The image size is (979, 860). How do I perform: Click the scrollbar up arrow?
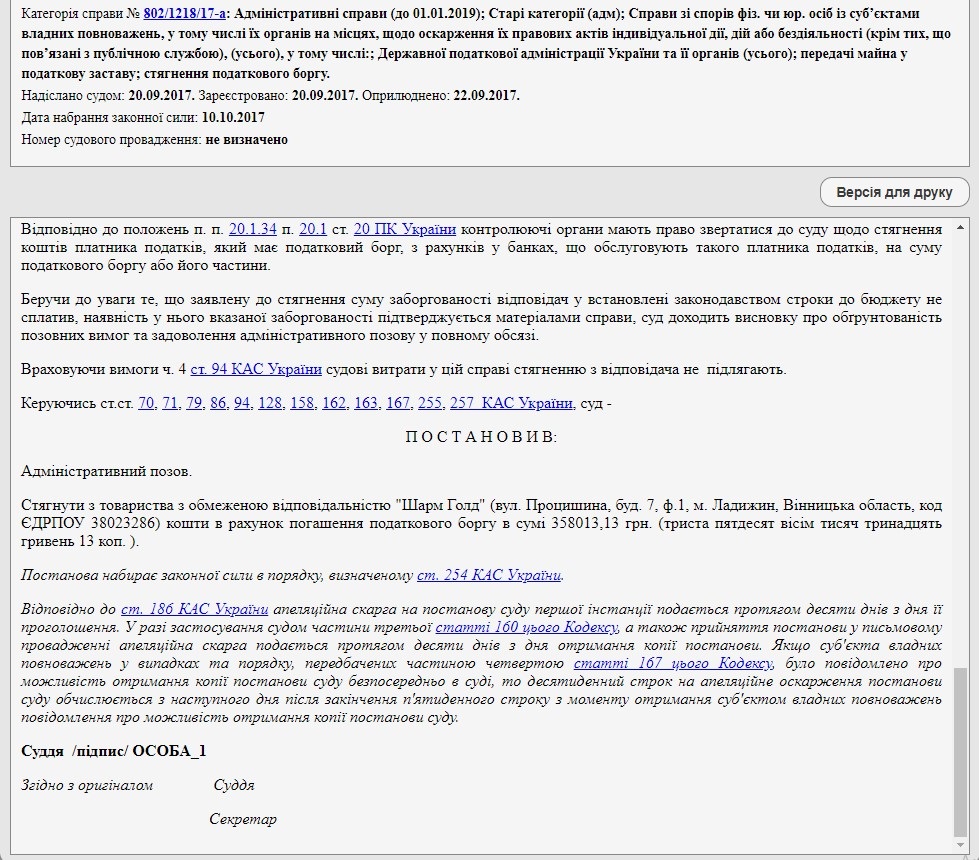(x=961, y=225)
